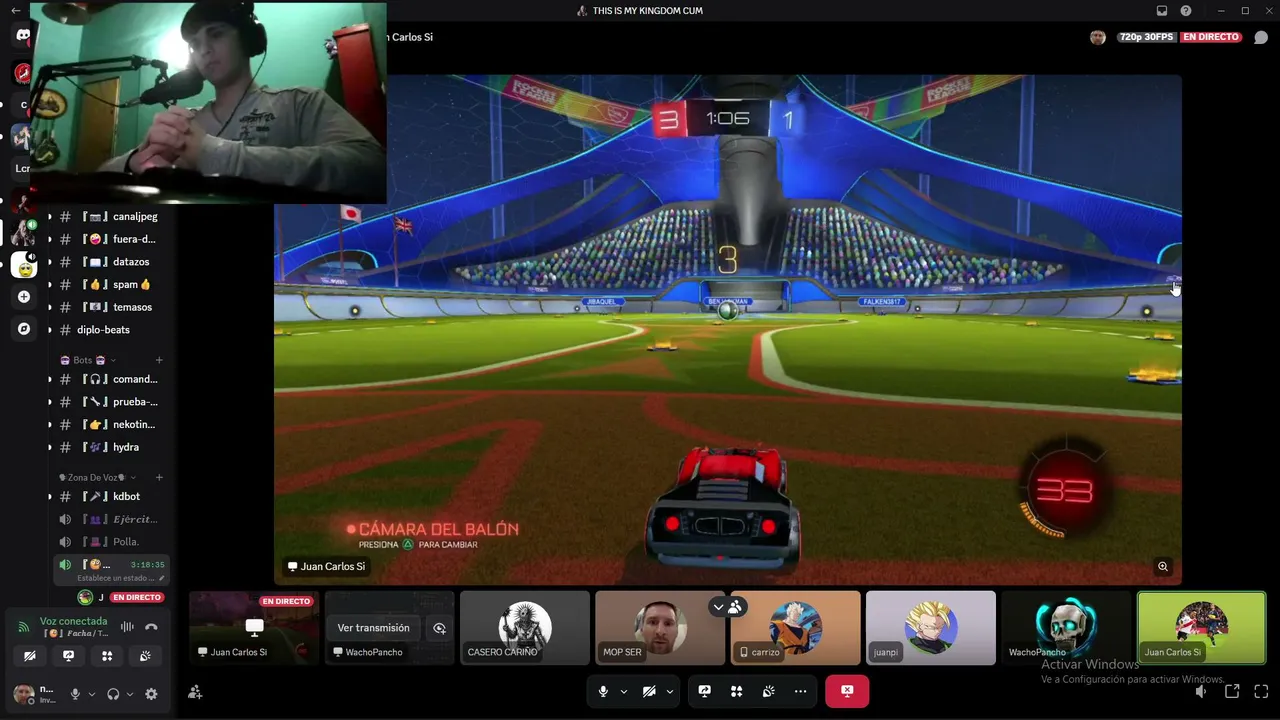Open Discord home from the logo icon
This screenshot has height=720, width=1280.
coord(23,35)
